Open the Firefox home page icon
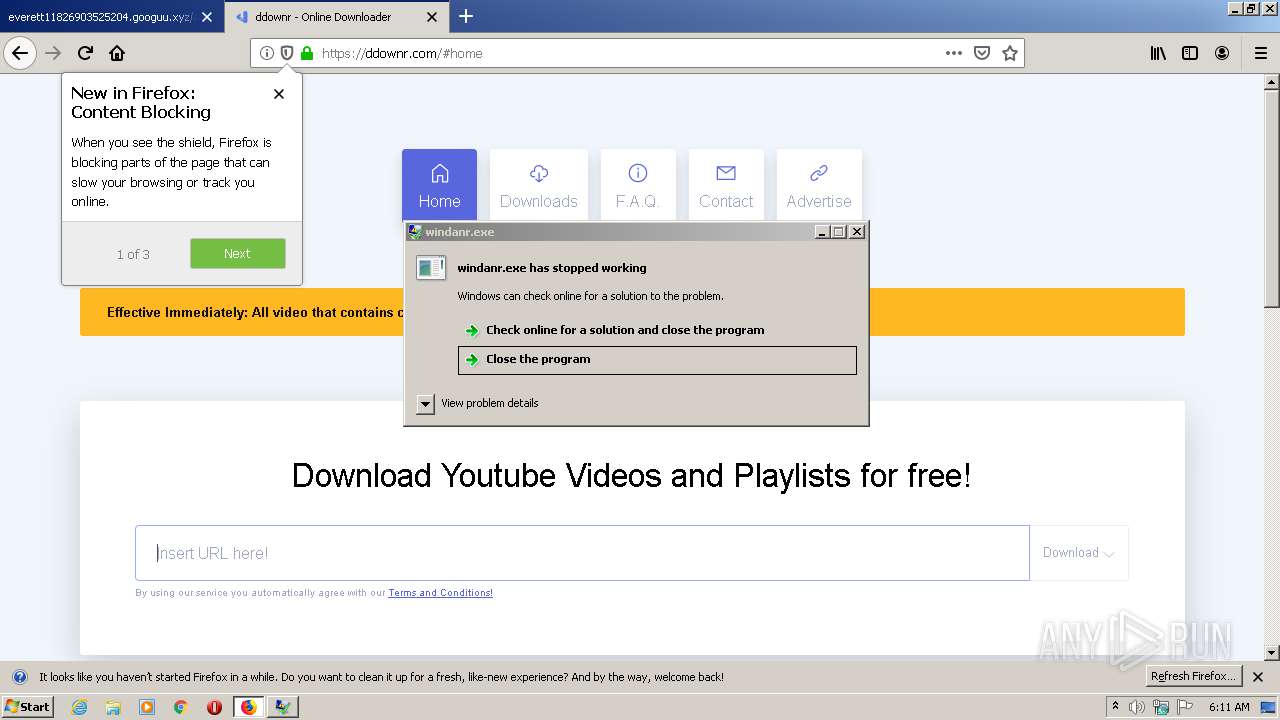This screenshot has width=1280, height=720. click(117, 53)
